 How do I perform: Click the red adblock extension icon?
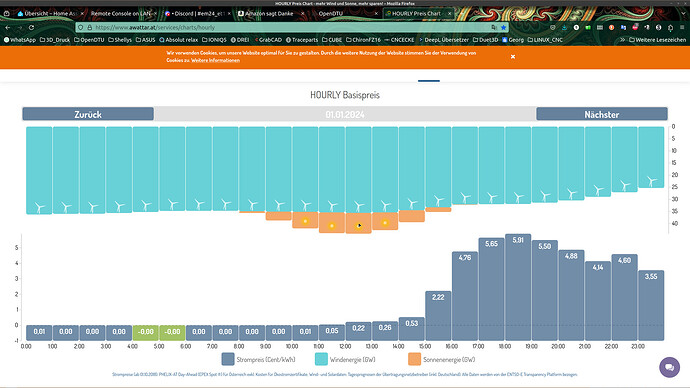click(x=635, y=27)
